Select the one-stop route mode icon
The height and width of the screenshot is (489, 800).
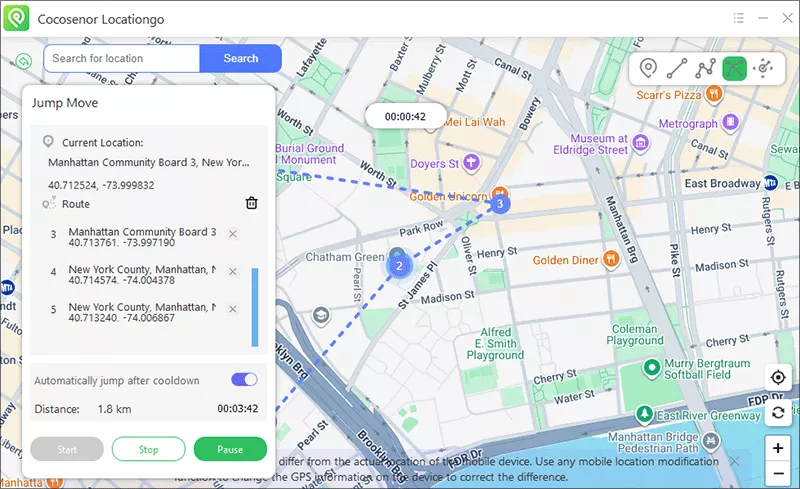click(x=677, y=68)
